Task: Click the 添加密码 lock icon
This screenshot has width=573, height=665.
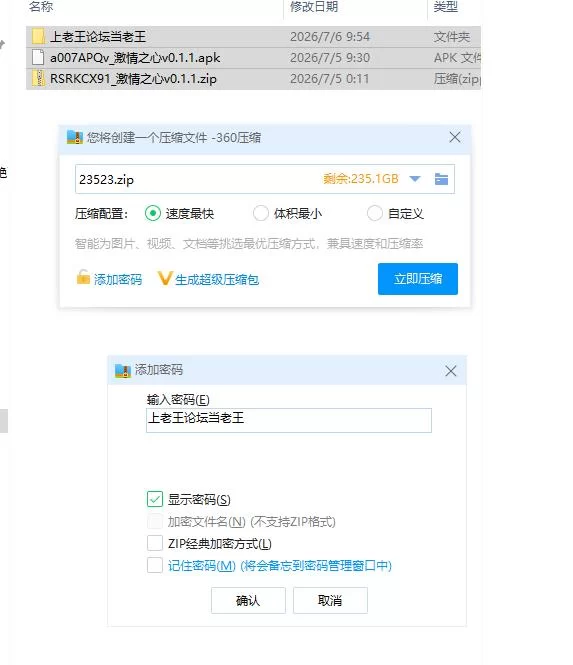Action: pos(83,277)
